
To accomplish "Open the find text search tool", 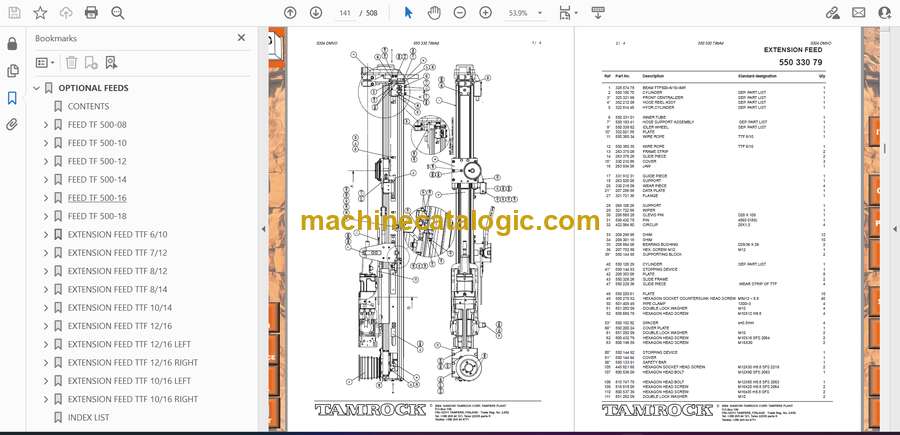I will point(118,13).
